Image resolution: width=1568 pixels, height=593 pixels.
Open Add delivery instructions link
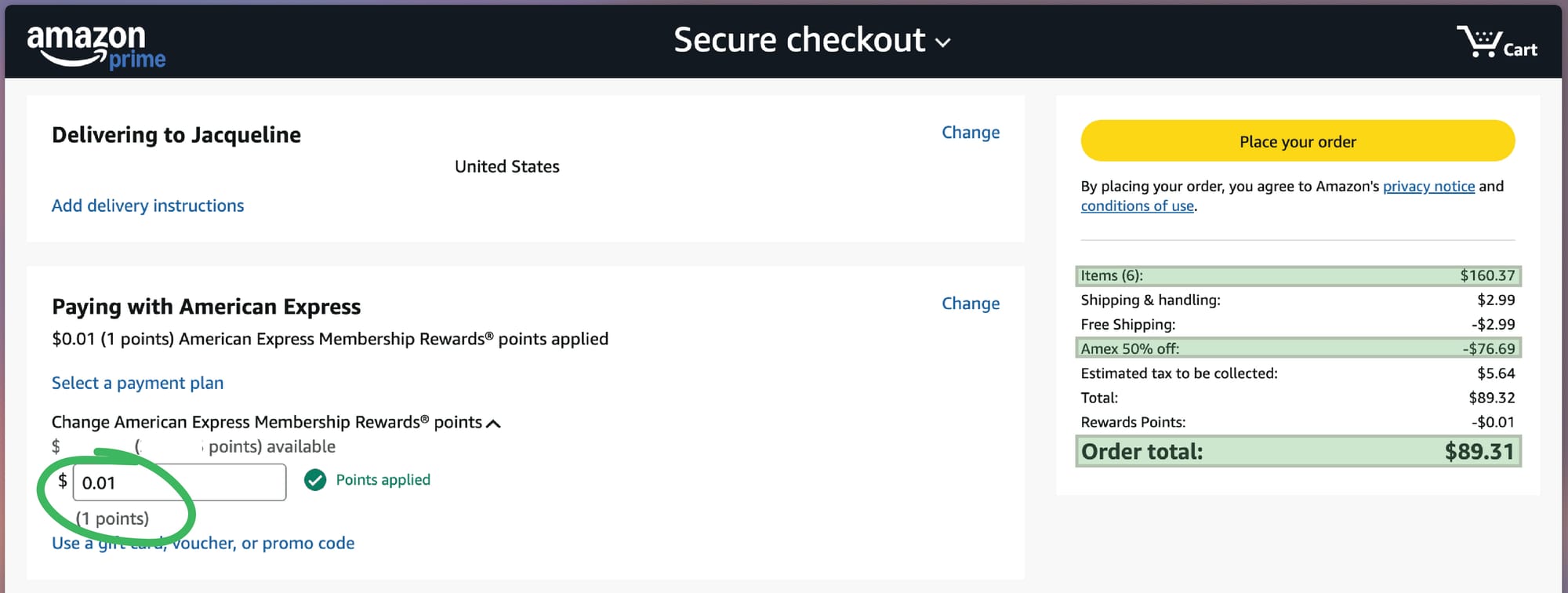[147, 206]
